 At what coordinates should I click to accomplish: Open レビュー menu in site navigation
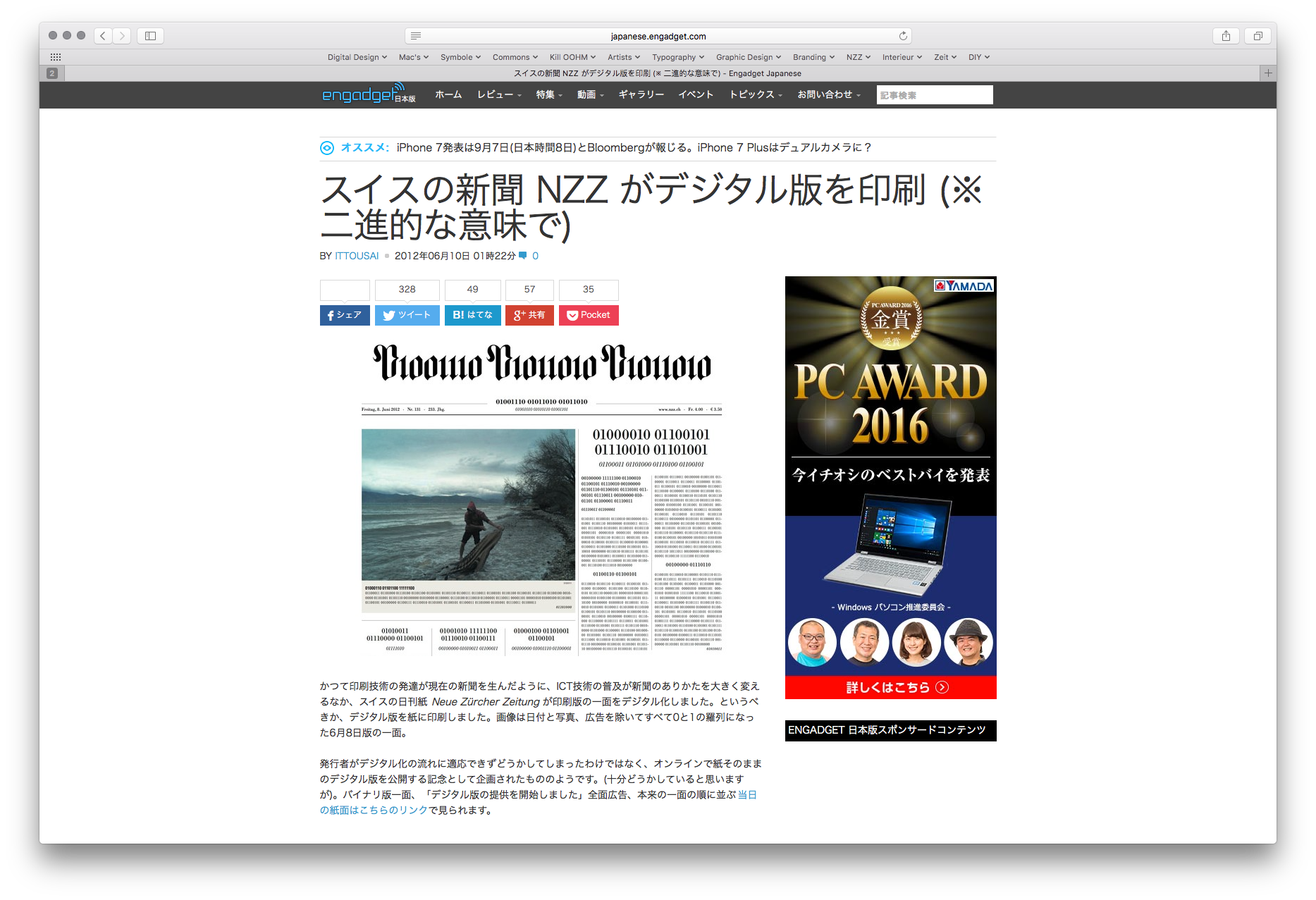point(499,94)
